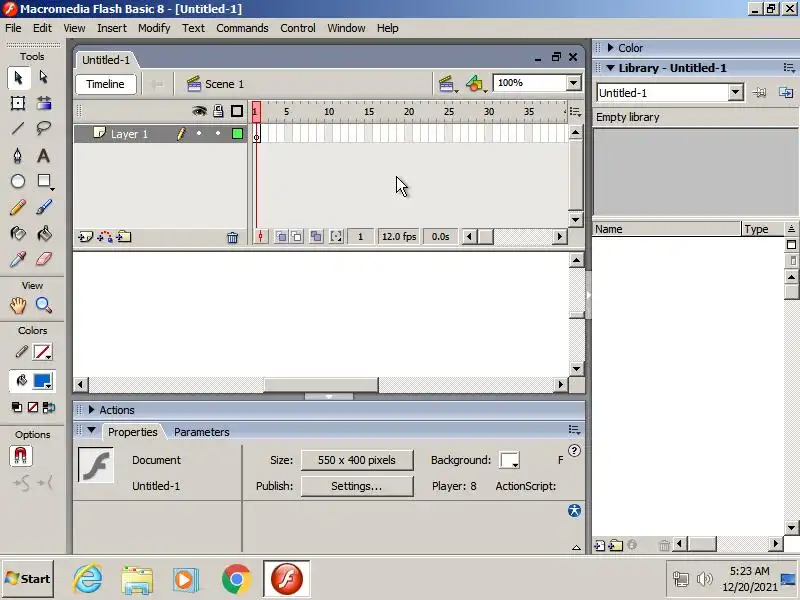Select the Untitled-1 document tab
The image size is (800, 600).
(106, 60)
